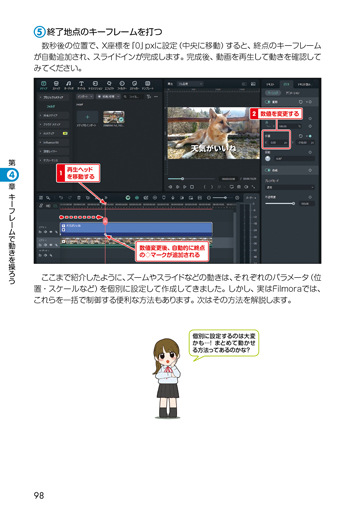Open the Templates icon in top toolbar

point(147,83)
